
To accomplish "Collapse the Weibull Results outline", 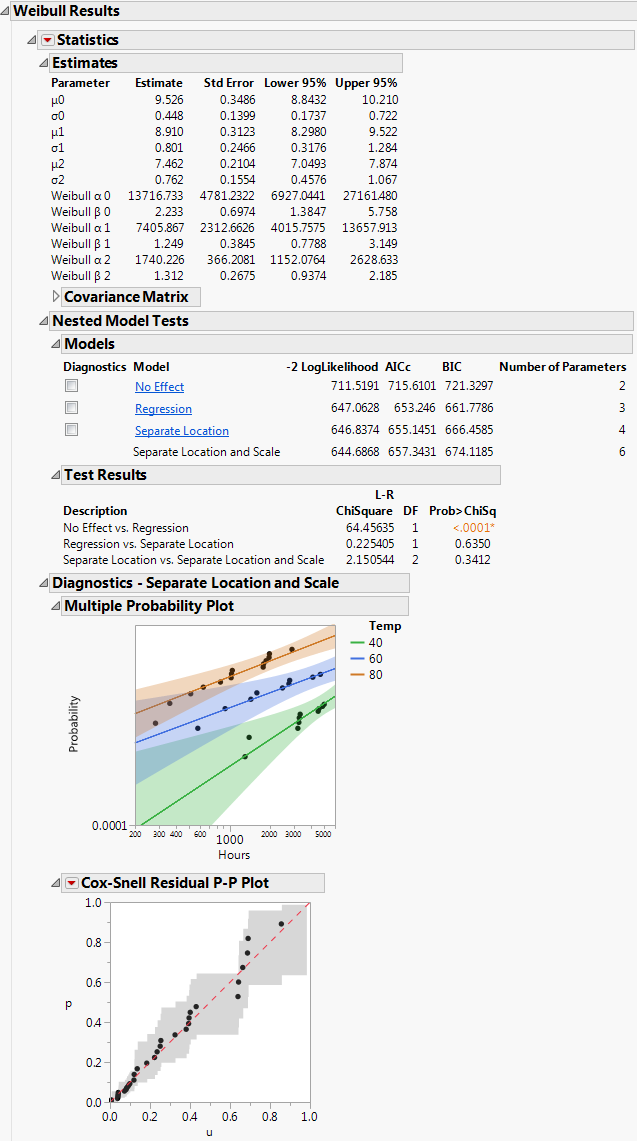I will 6,11.
